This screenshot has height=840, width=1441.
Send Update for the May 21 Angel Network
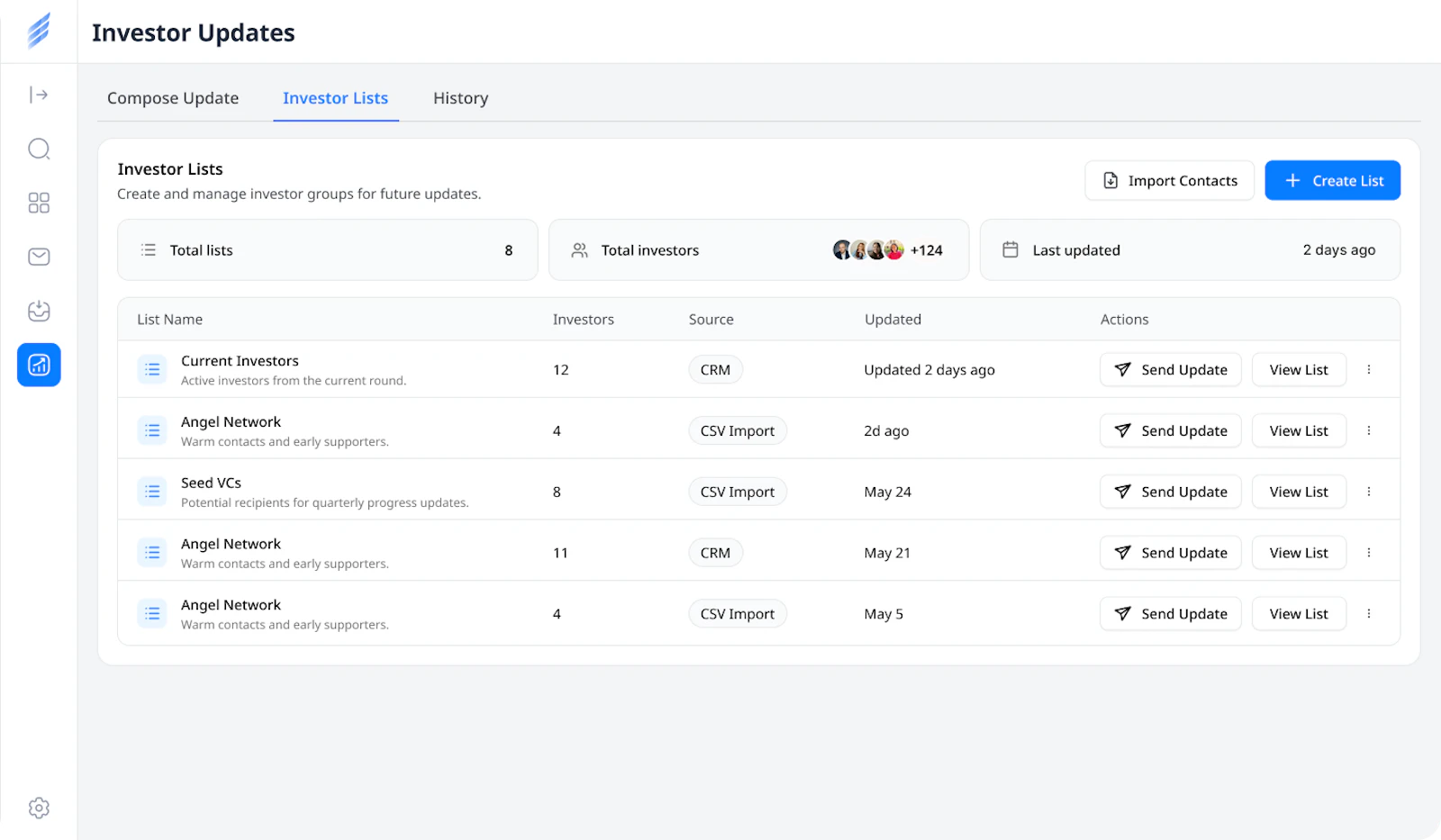point(1170,553)
